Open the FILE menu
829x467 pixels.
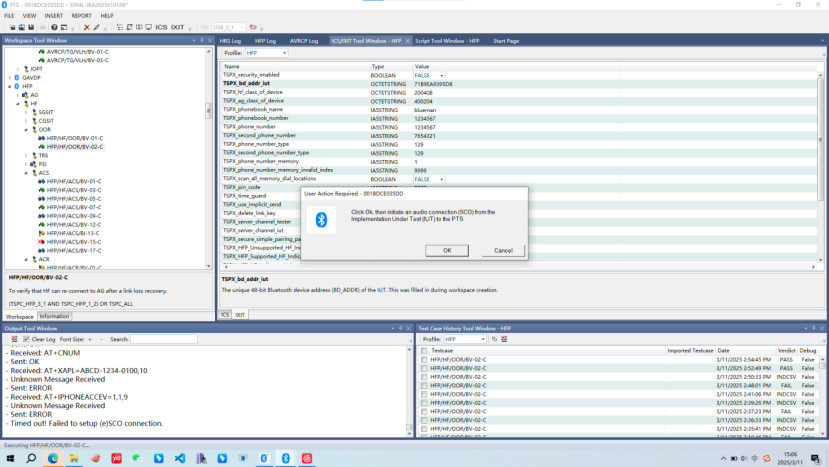point(10,16)
